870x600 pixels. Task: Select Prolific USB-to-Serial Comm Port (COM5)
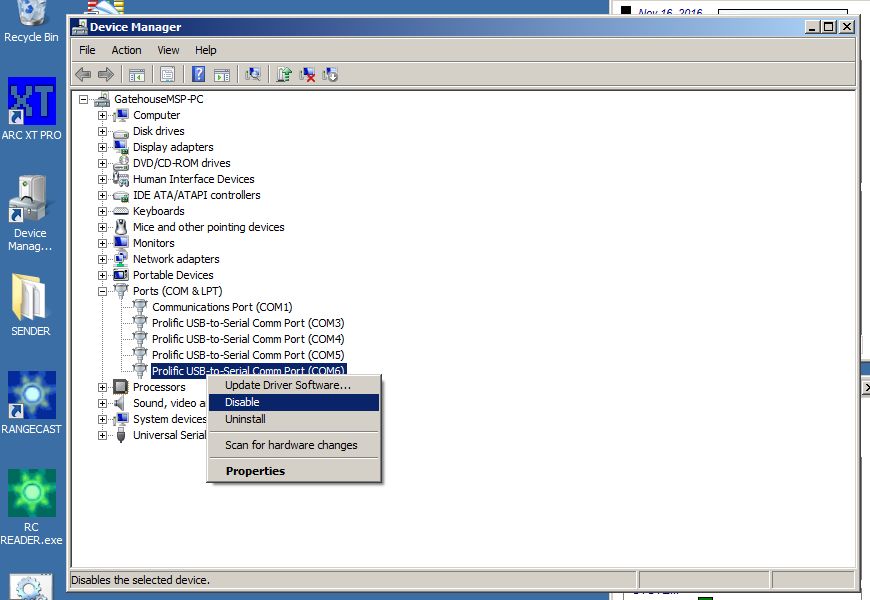click(x=248, y=355)
